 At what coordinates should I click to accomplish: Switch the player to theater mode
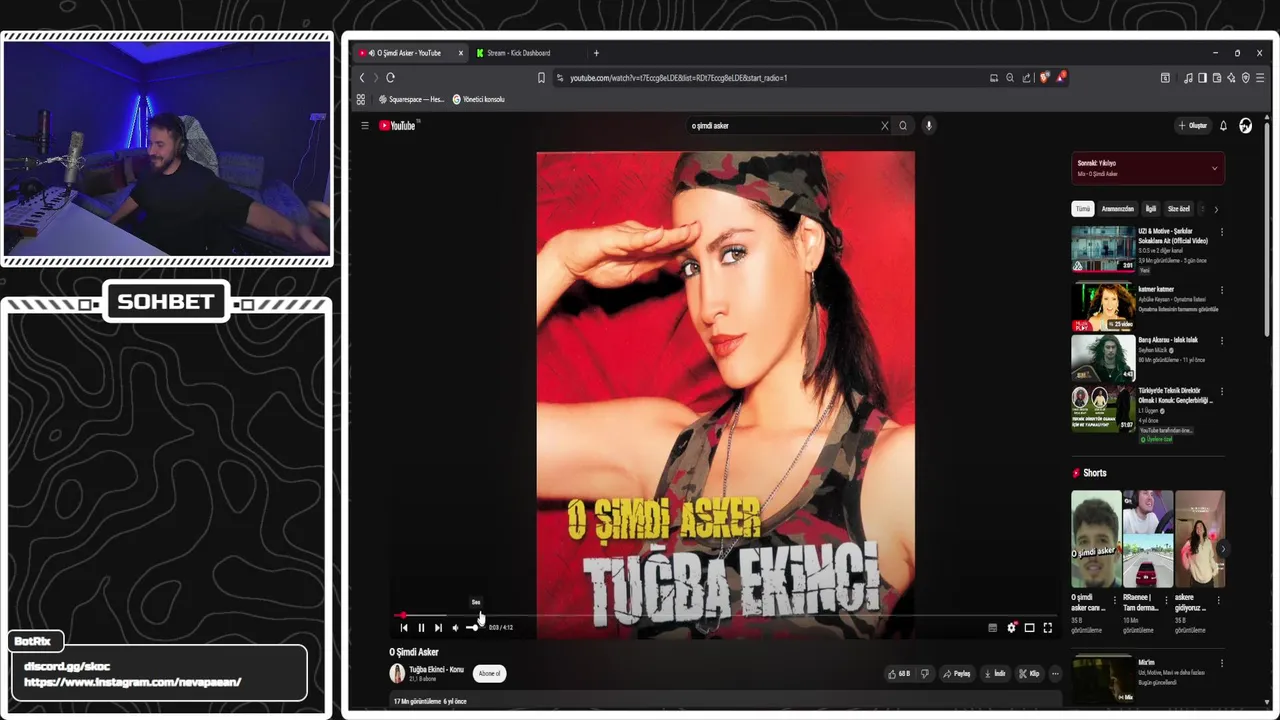click(1029, 628)
